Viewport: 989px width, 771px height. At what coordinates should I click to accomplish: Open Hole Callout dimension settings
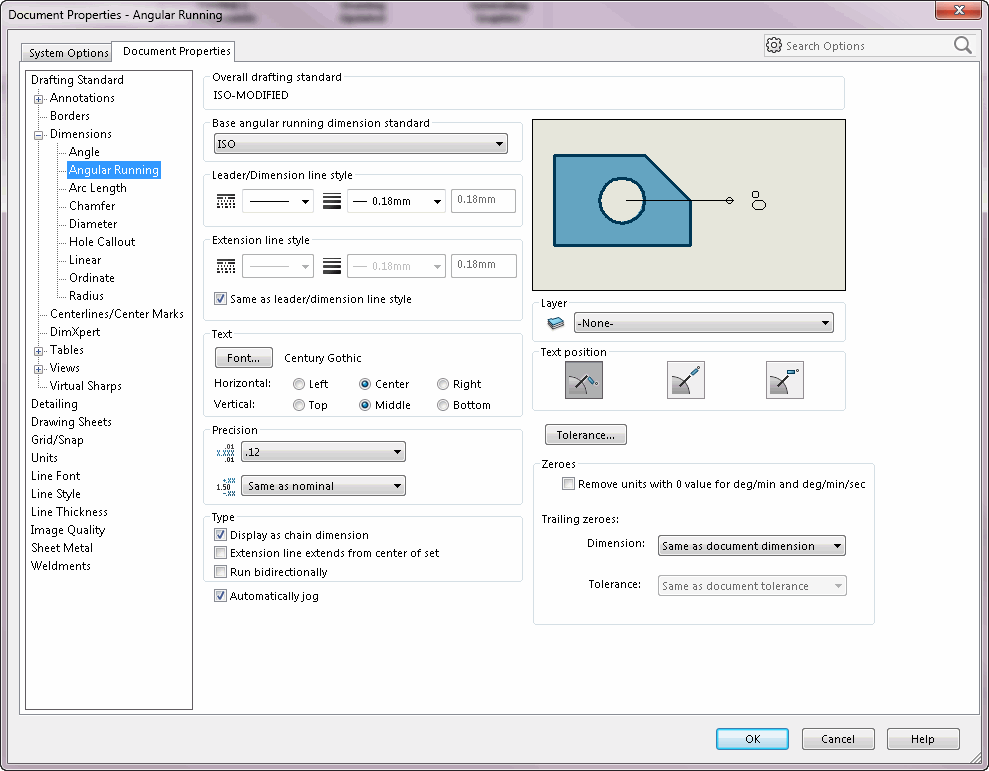(x=102, y=242)
